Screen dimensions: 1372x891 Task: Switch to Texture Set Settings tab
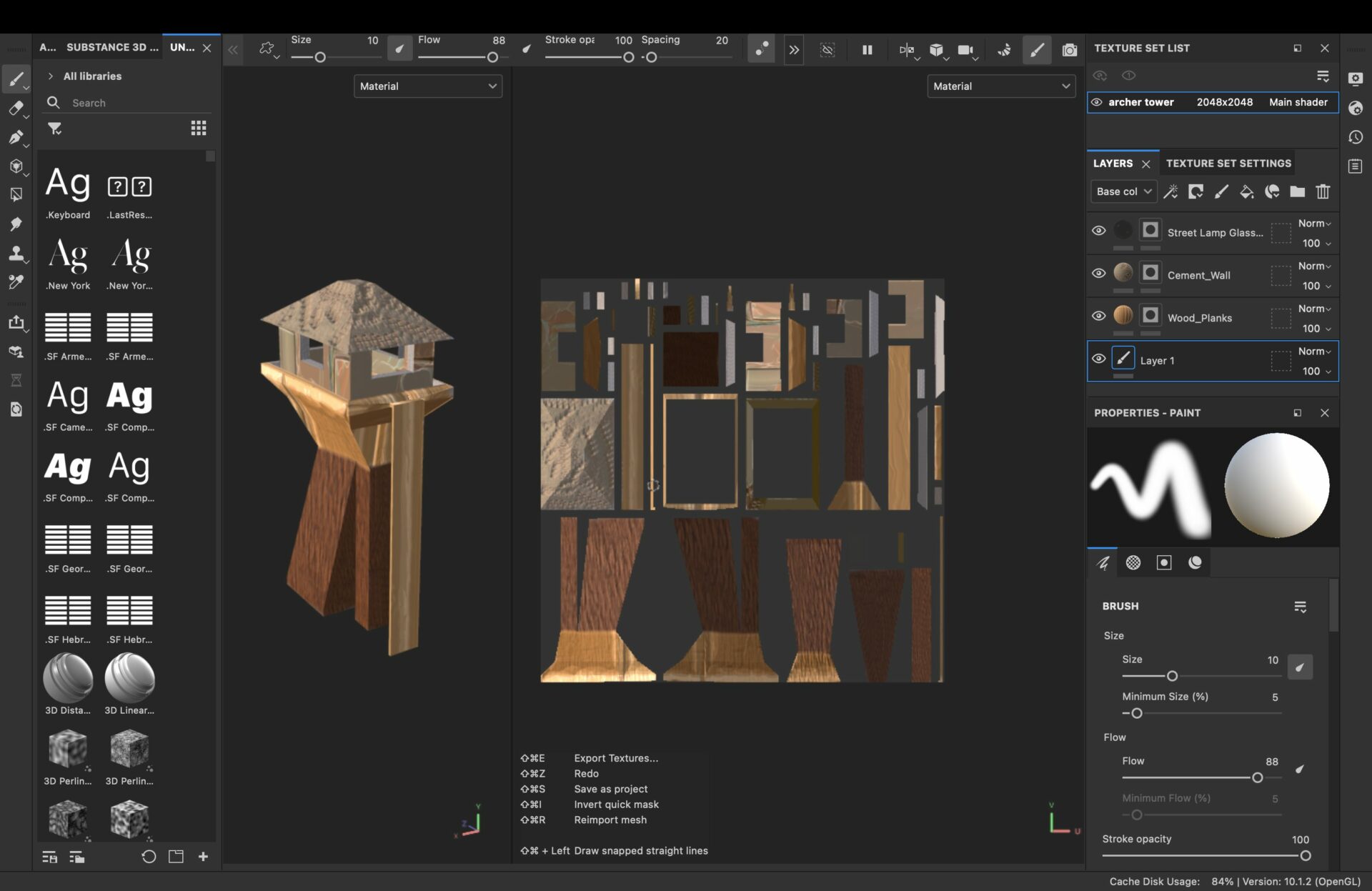pos(1228,163)
